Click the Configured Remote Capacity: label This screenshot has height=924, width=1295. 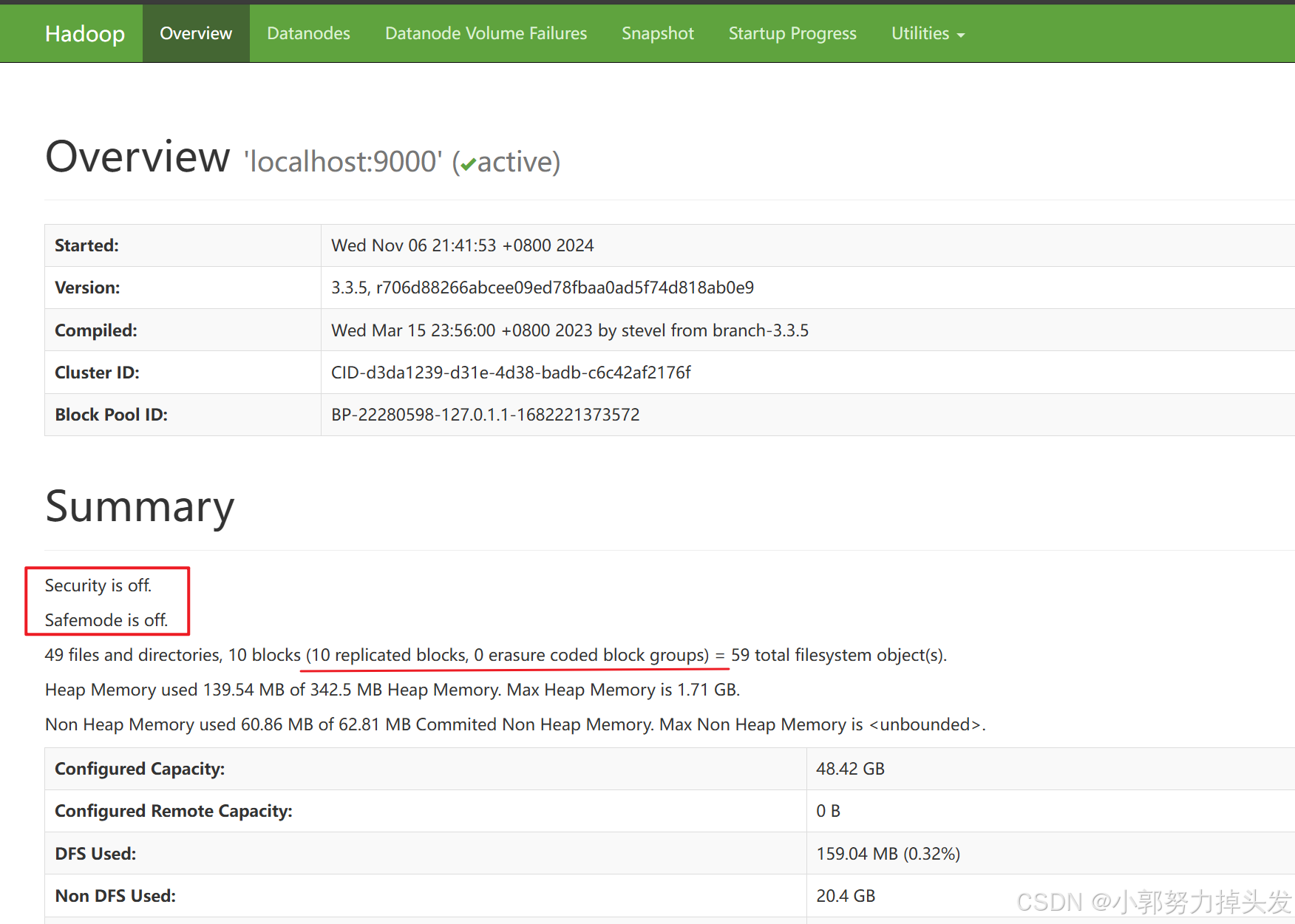click(174, 811)
